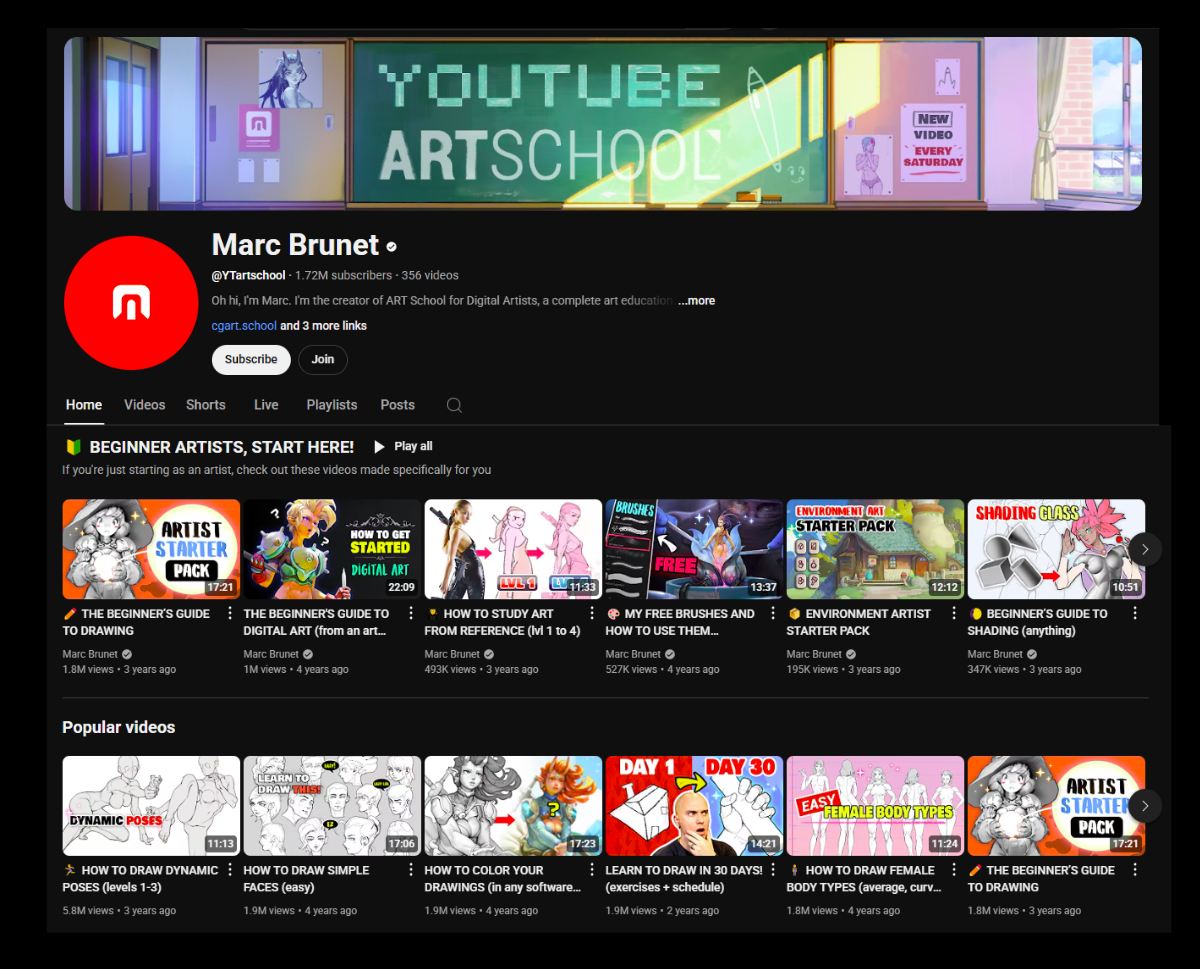
Task: Open options menu for LEARN TO DRAW IN 30 DAYS
Action: tap(773, 871)
